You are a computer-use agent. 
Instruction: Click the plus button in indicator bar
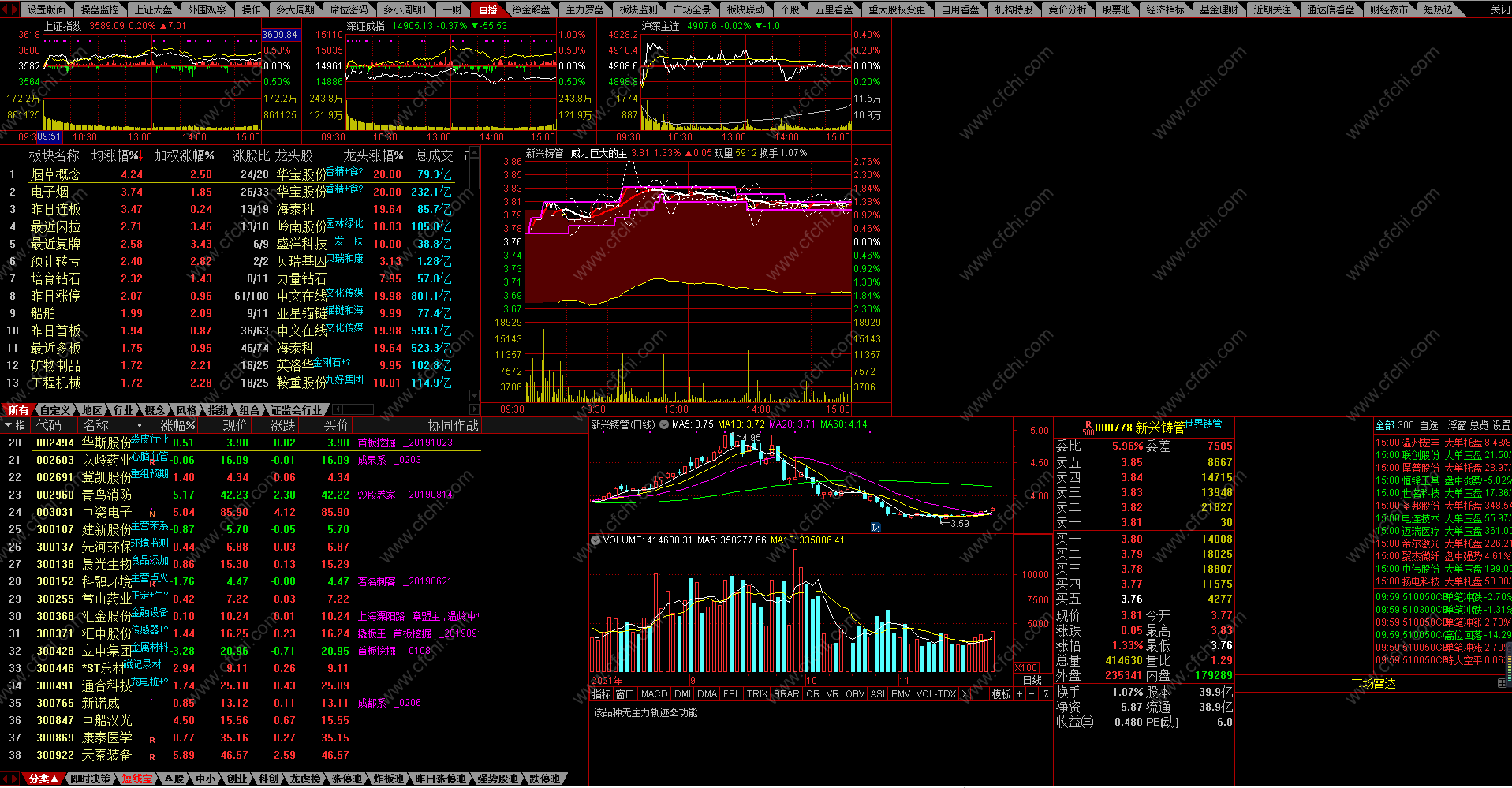(x=1020, y=694)
